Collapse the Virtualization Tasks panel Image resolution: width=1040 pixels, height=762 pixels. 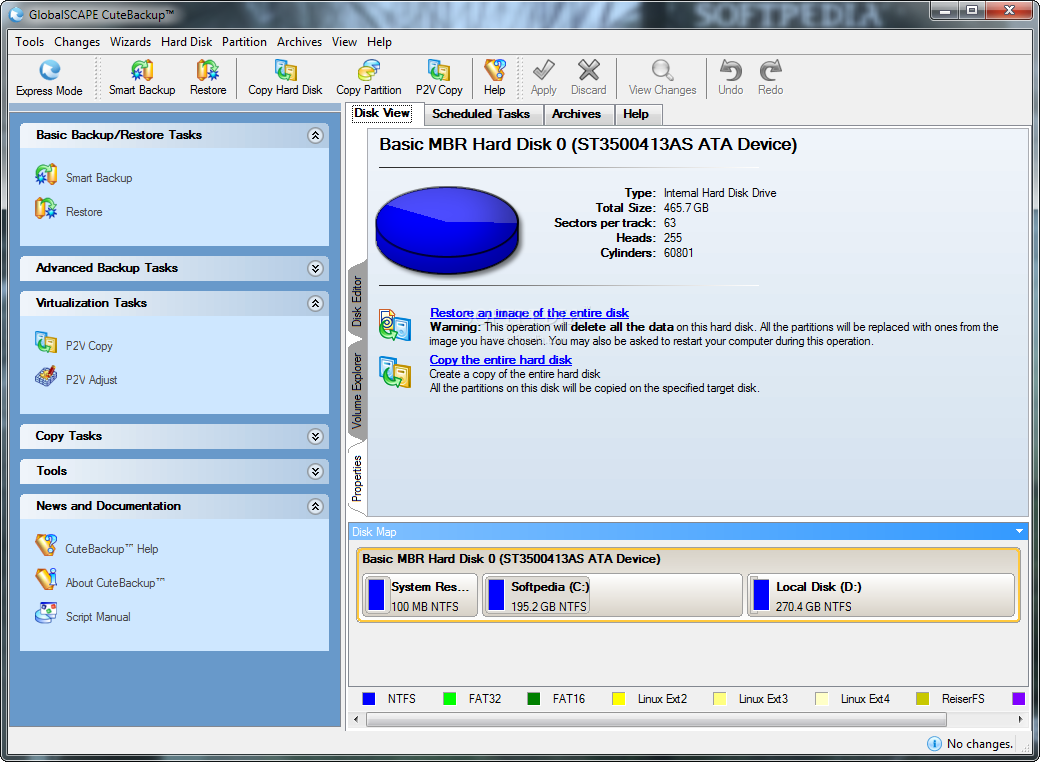click(x=315, y=303)
